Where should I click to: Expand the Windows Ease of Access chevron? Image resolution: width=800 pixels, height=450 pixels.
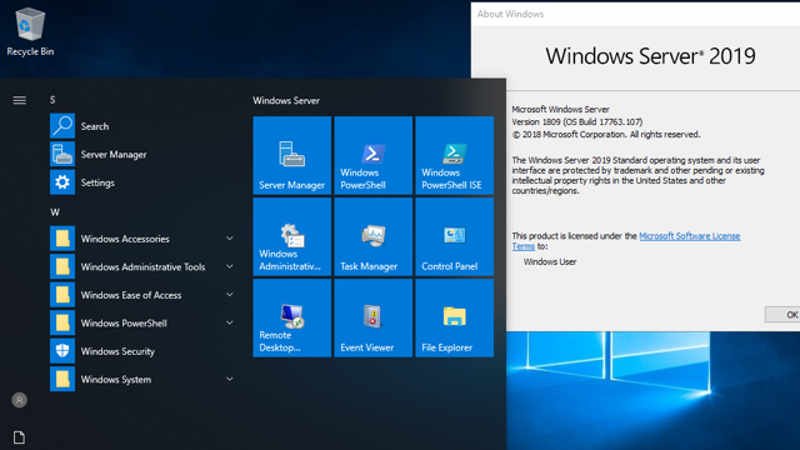[230, 294]
